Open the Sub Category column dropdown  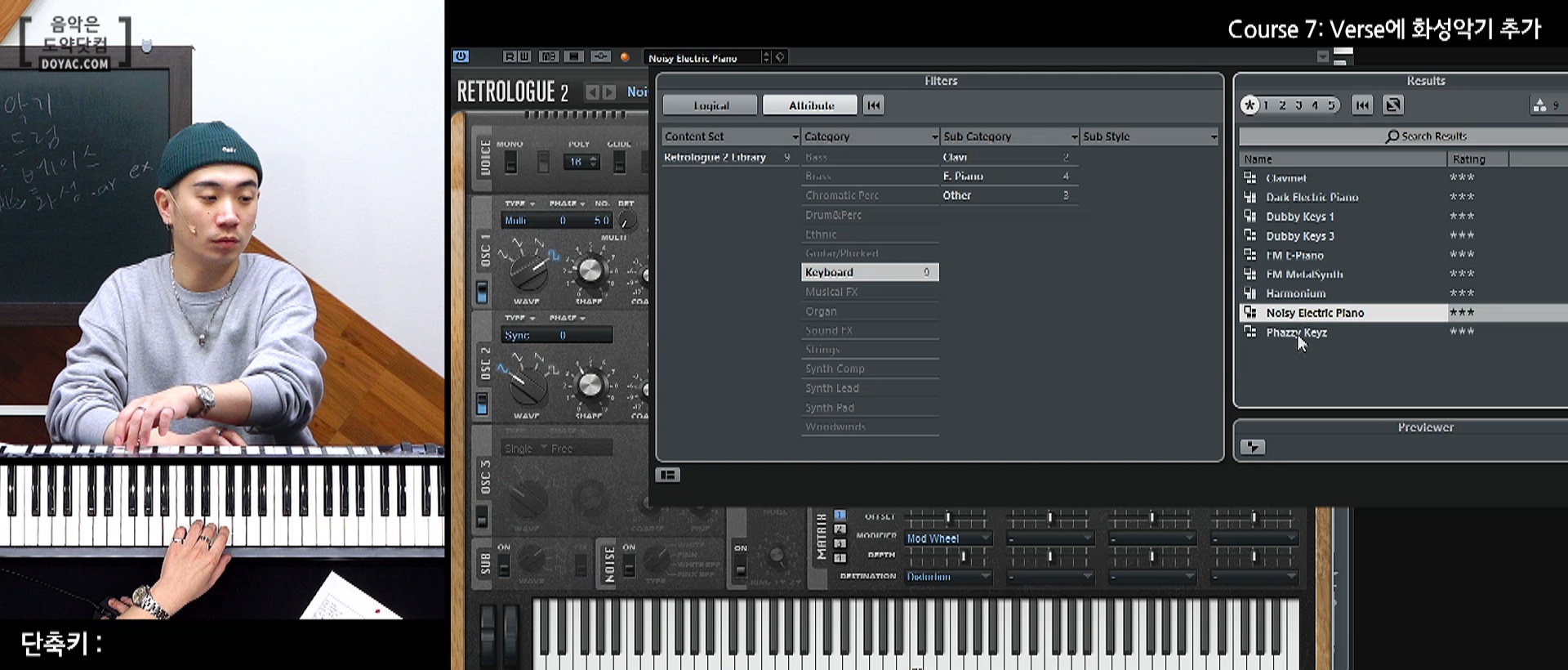pyautogui.click(x=1074, y=136)
